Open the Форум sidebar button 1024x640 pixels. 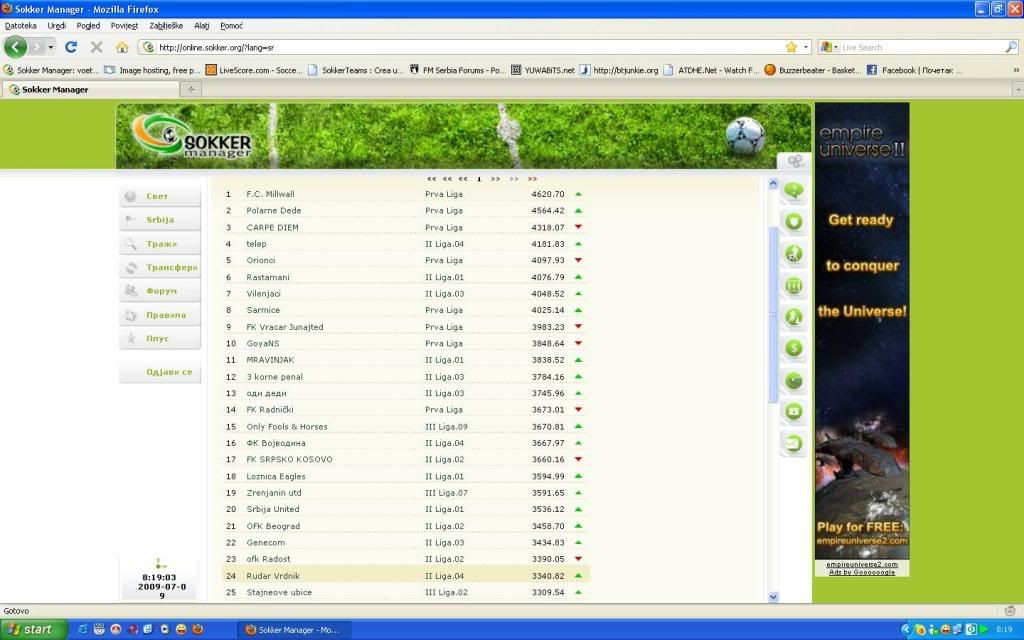[160, 291]
